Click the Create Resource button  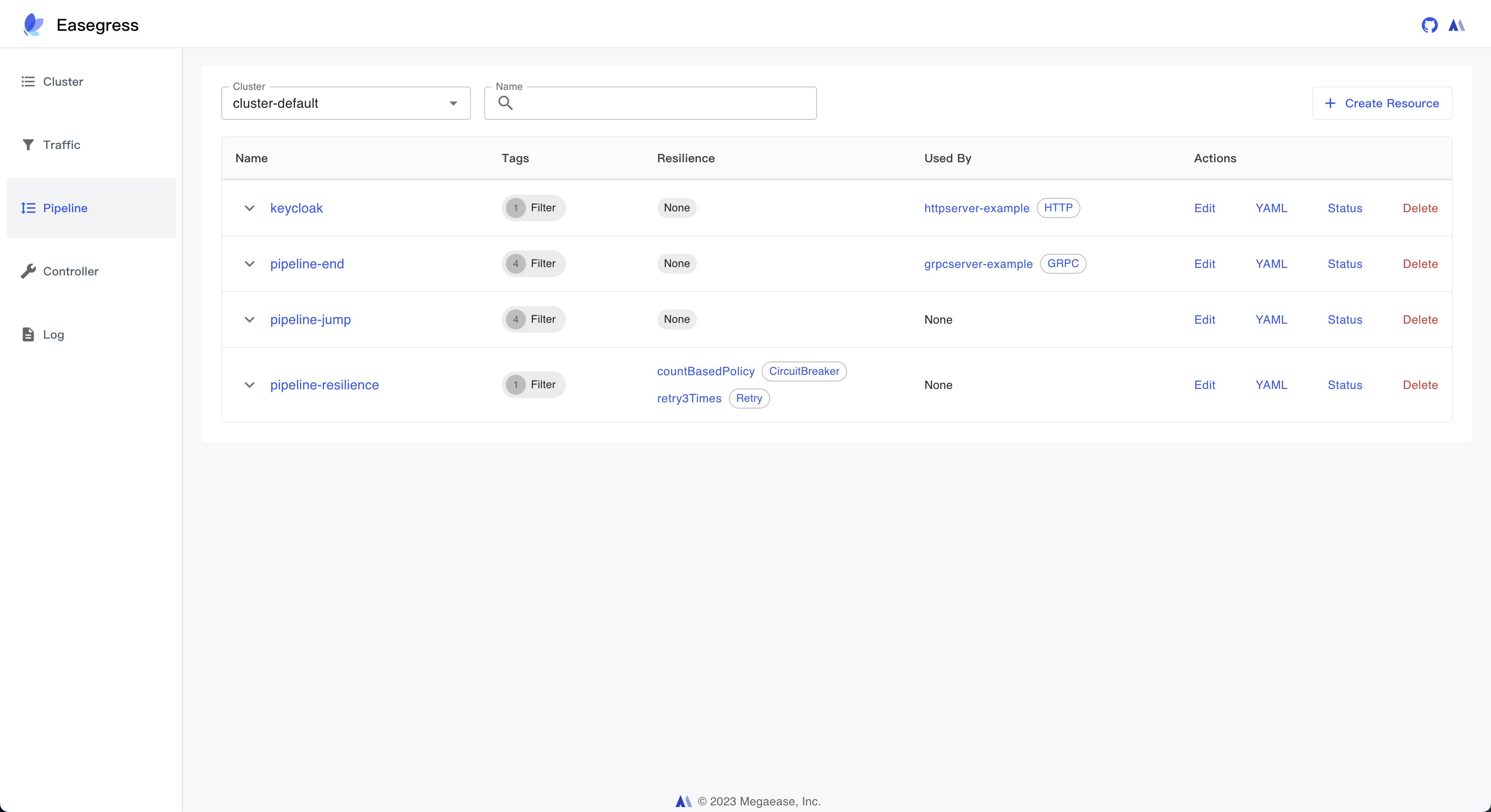pyautogui.click(x=1382, y=104)
